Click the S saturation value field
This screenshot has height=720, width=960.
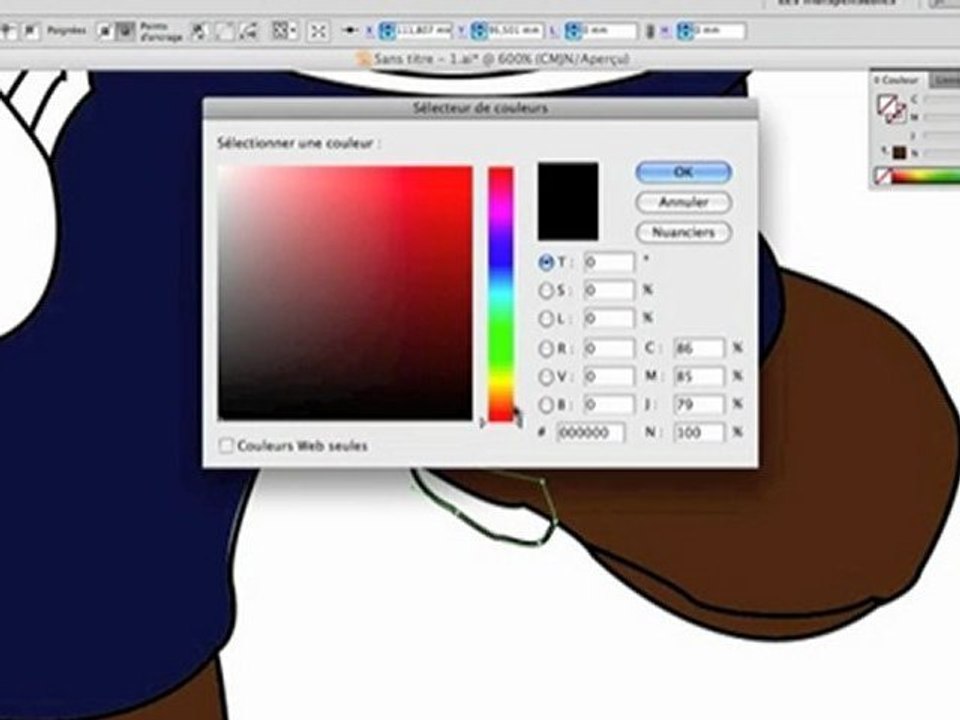point(609,290)
